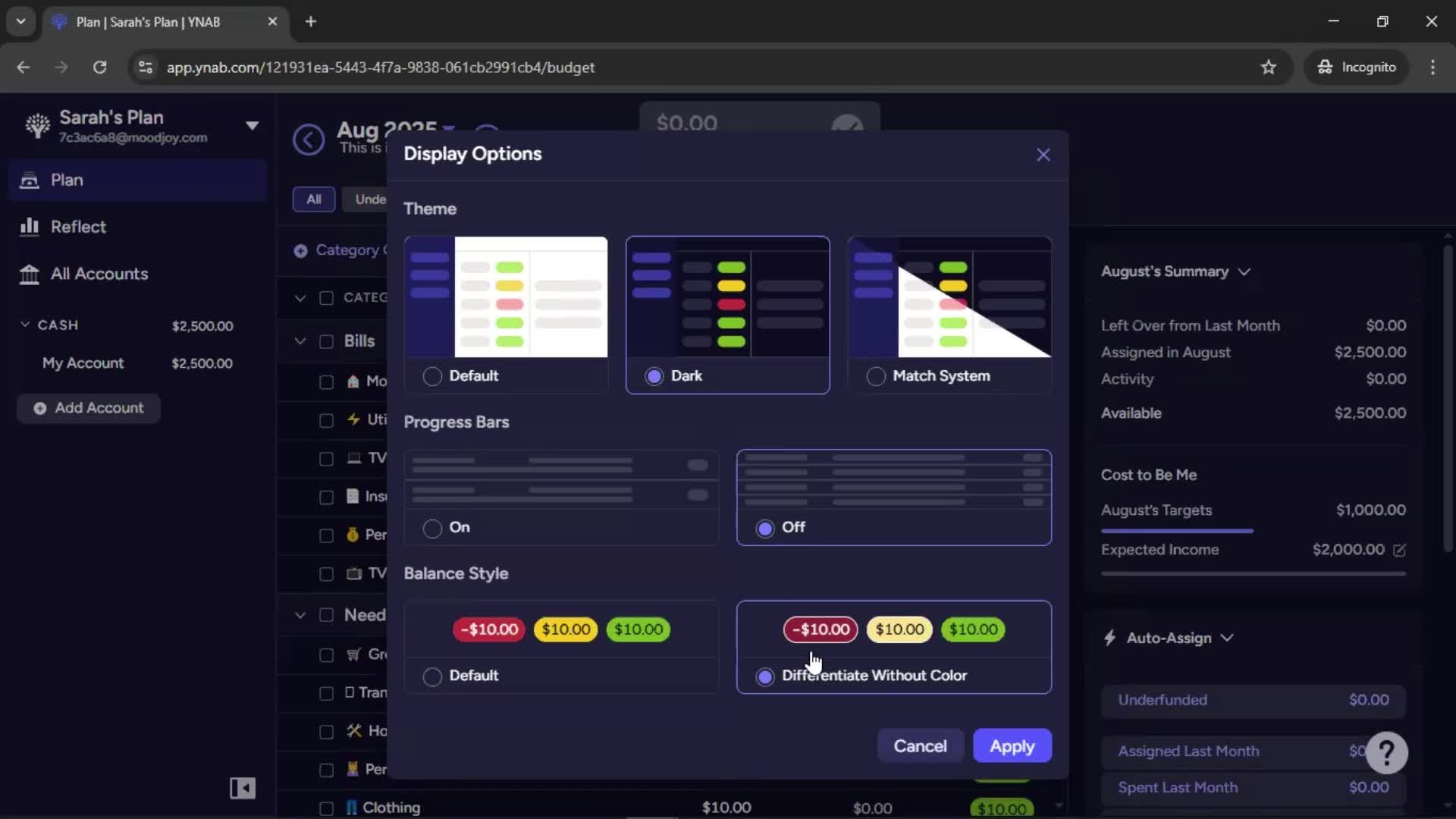This screenshot has width=1456, height=819.
Task: Click the Plan inbox icon in sidebar
Action: (x=29, y=180)
